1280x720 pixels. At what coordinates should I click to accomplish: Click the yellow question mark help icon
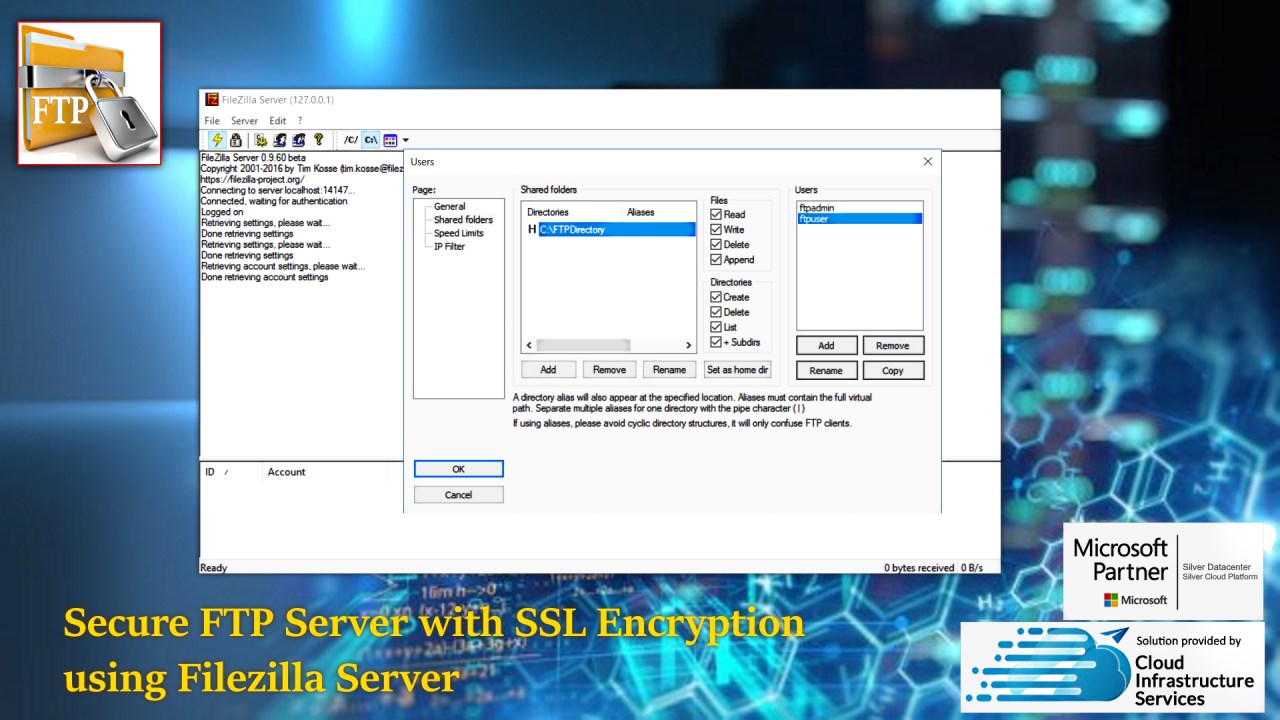tap(319, 140)
